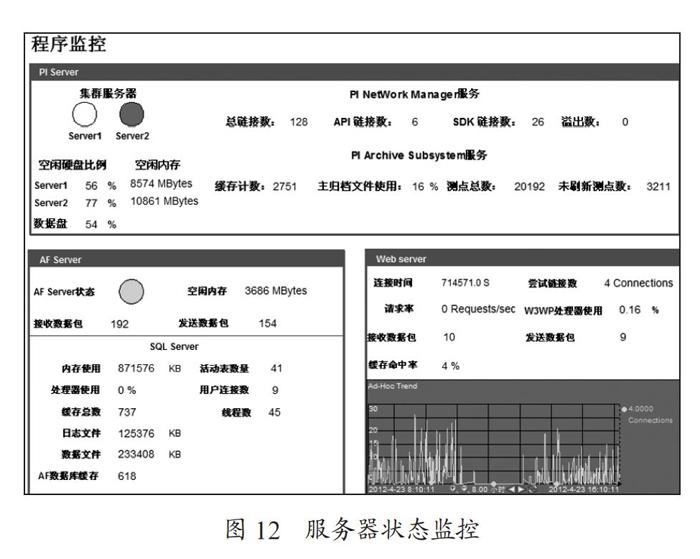Click the AF Server 接收数据包 value 192

tap(120, 324)
